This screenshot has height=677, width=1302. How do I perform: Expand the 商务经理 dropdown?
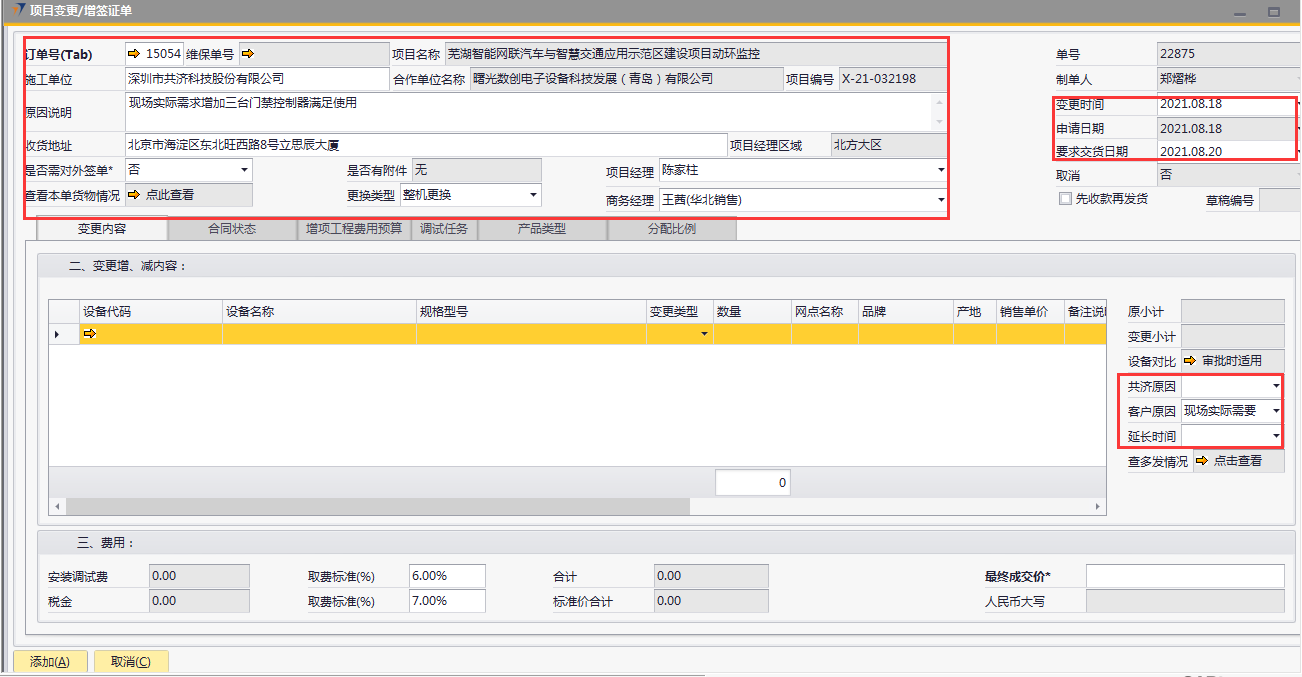pyautogui.click(x=940, y=200)
